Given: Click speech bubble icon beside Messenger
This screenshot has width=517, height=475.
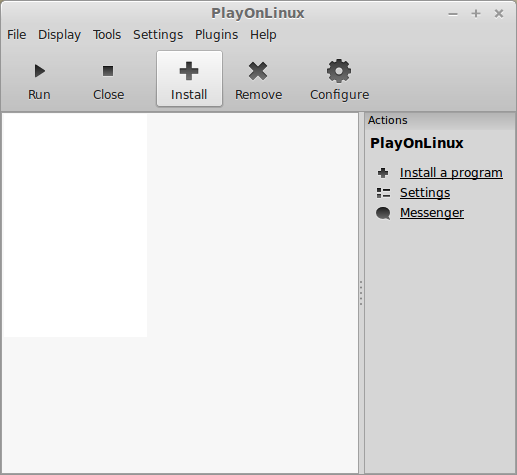Looking at the screenshot, I should tap(383, 213).
